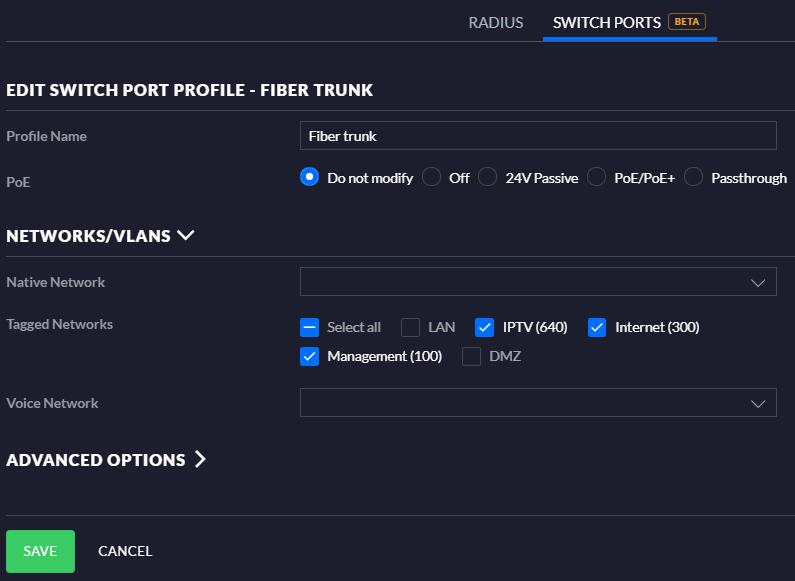Toggle the Select all checkbox
The height and width of the screenshot is (581, 795).
pos(310,327)
